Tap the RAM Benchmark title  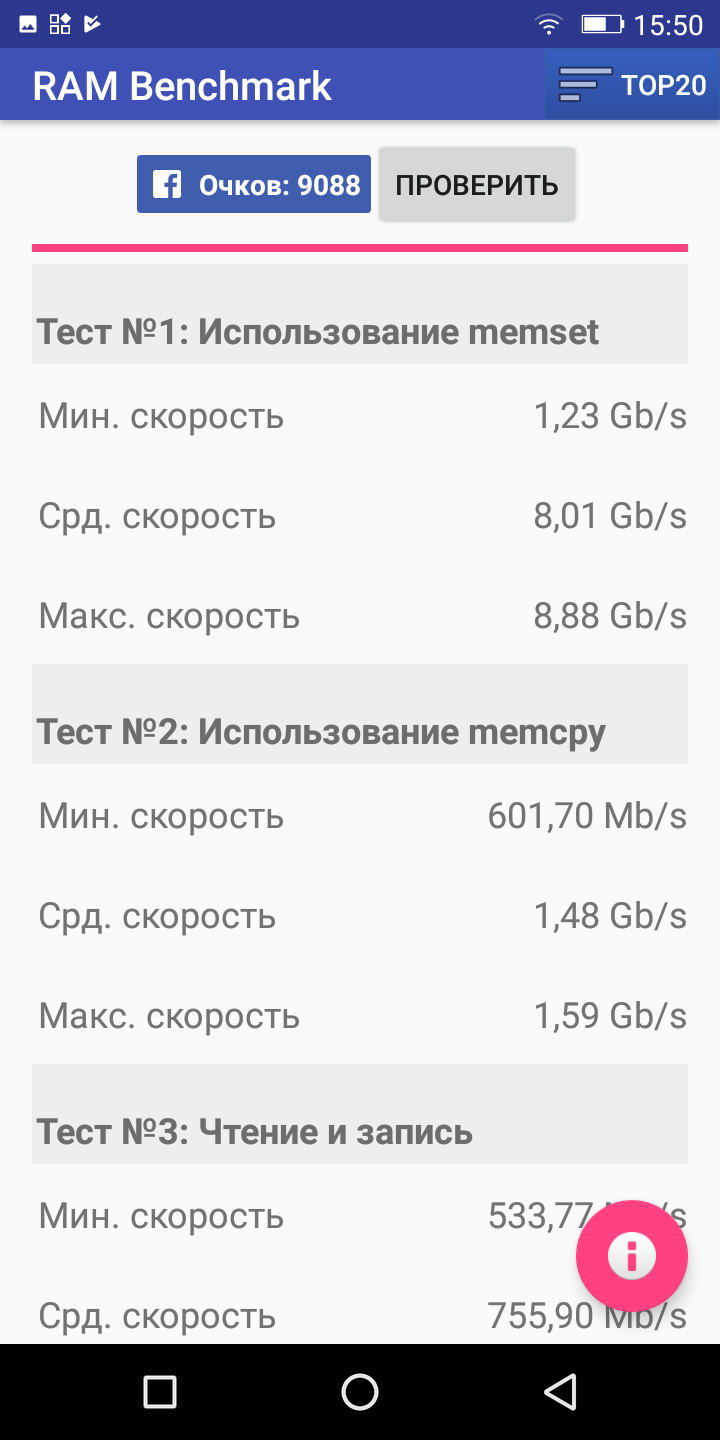click(182, 86)
